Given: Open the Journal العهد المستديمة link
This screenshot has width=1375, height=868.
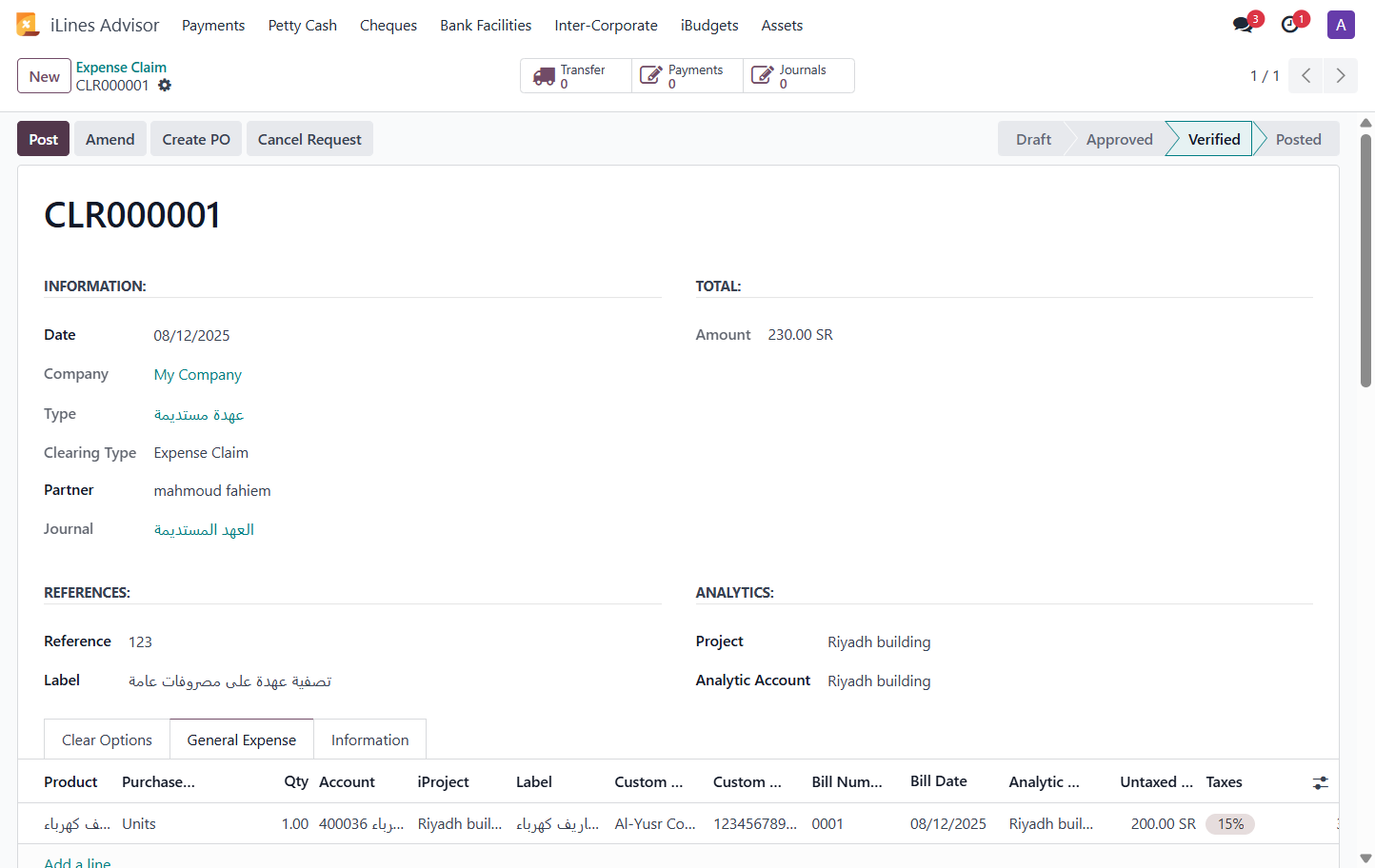Looking at the screenshot, I should (204, 529).
